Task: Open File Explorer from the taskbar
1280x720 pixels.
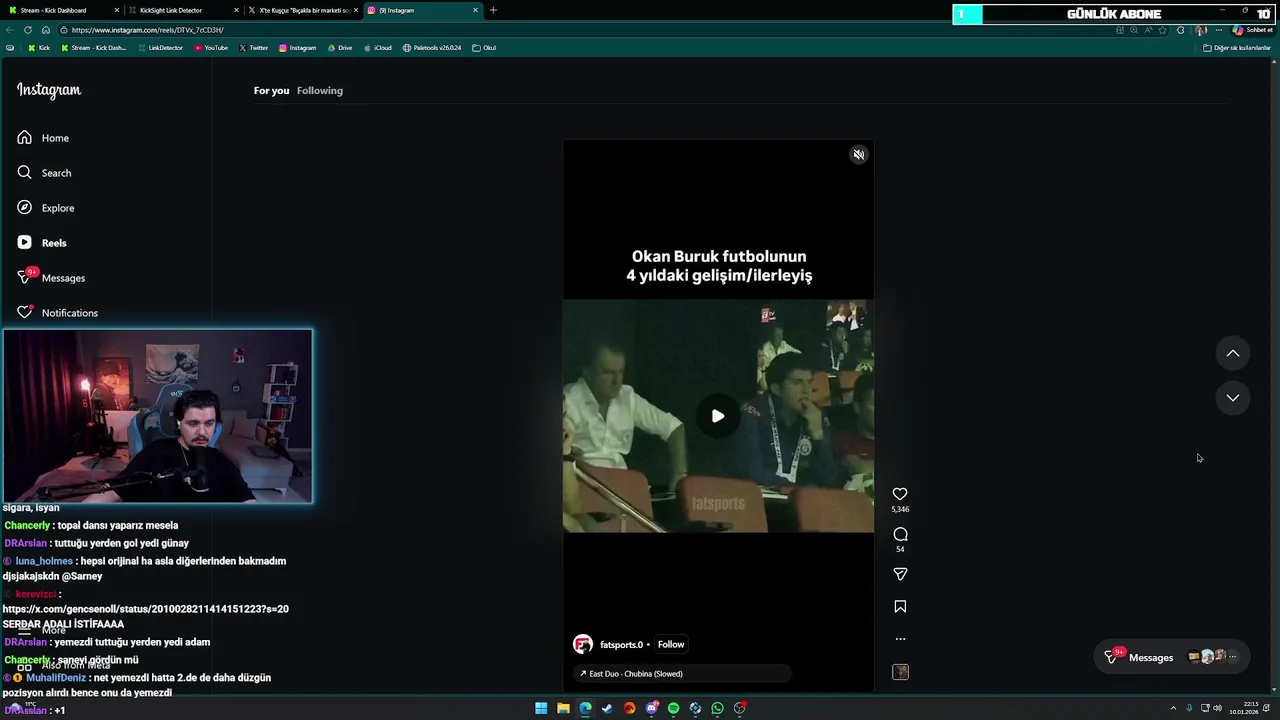Action: (x=563, y=708)
